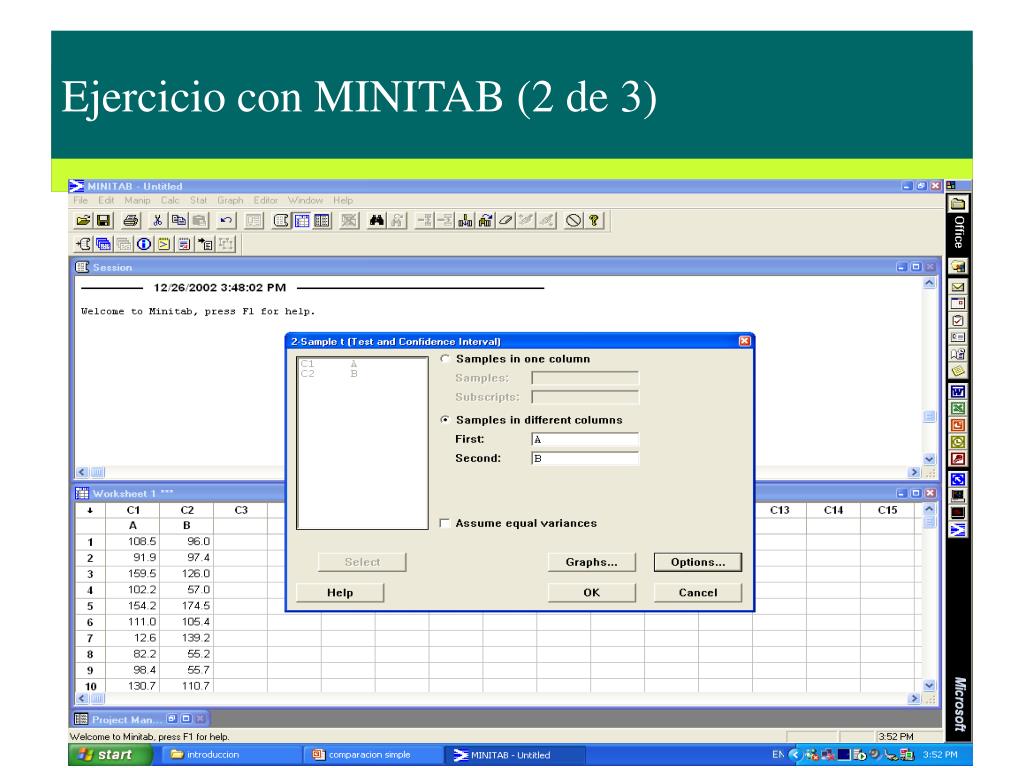The width and height of the screenshot is (1024, 768).
Task: Click the Session window toolbar icon
Action: (x=281, y=221)
